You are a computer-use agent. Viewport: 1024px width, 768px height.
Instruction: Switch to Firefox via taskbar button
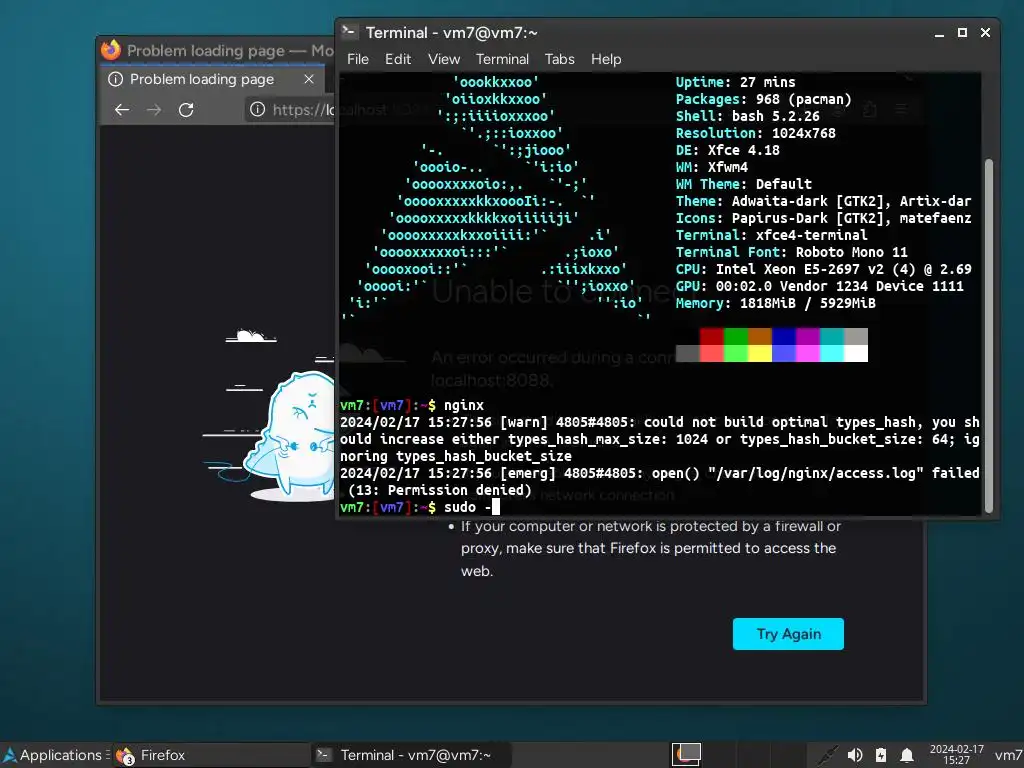(x=210, y=755)
